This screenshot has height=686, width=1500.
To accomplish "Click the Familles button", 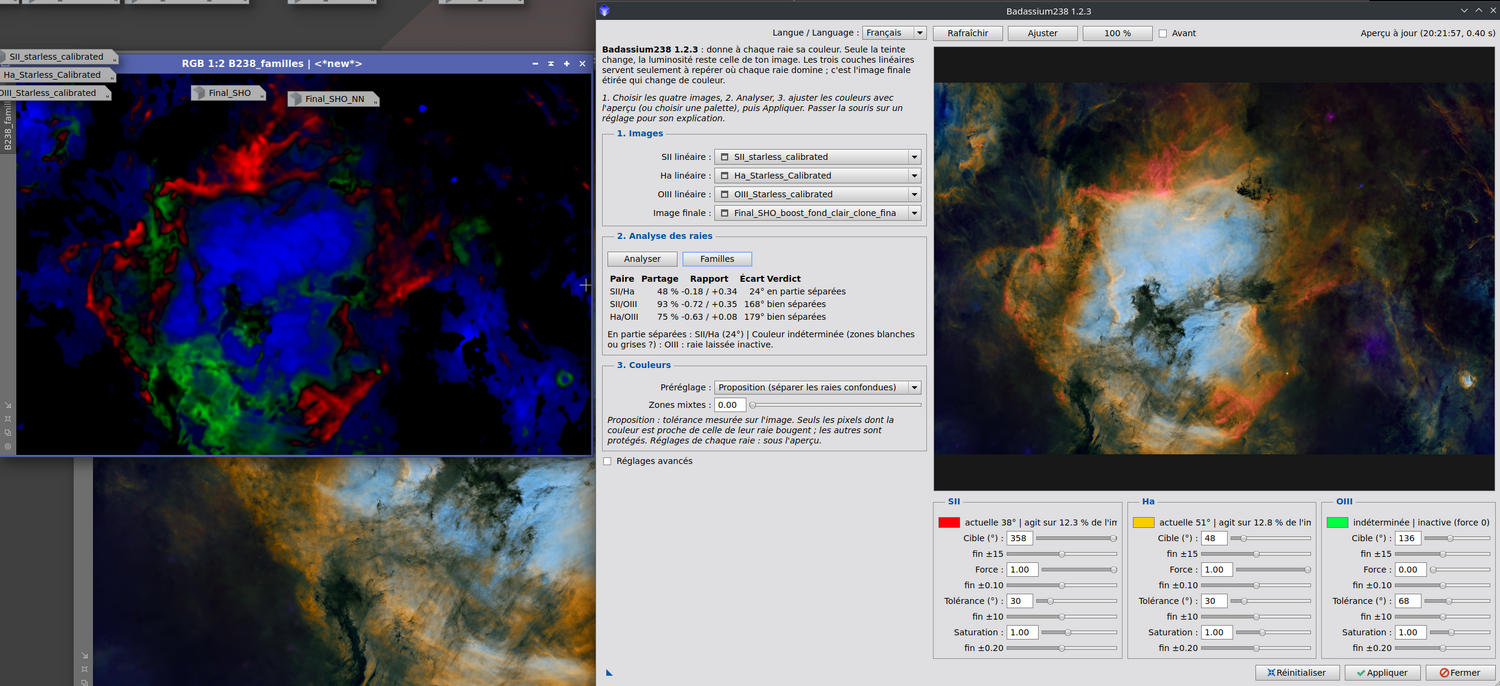I will click(717, 259).
